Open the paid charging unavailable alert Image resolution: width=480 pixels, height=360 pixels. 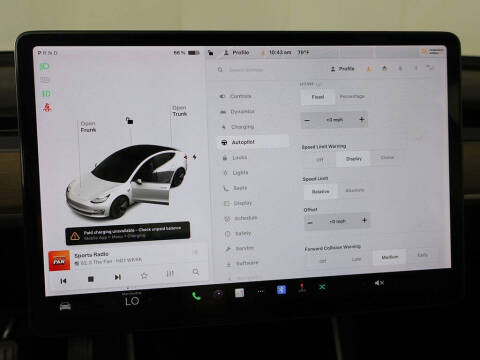(128, 233)
